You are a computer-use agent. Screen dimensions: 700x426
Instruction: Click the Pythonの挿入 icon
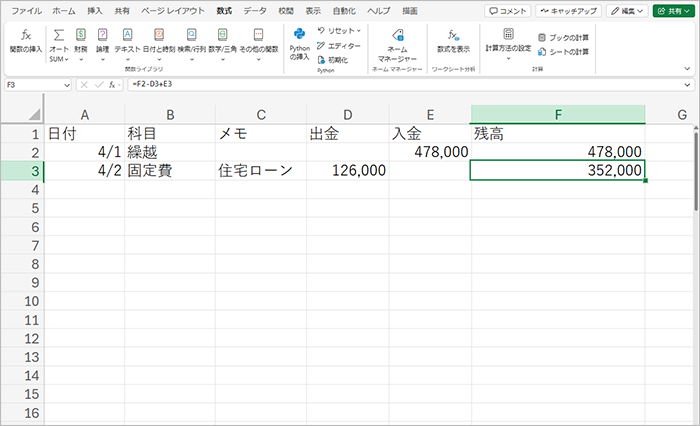(x=300, y=34)
